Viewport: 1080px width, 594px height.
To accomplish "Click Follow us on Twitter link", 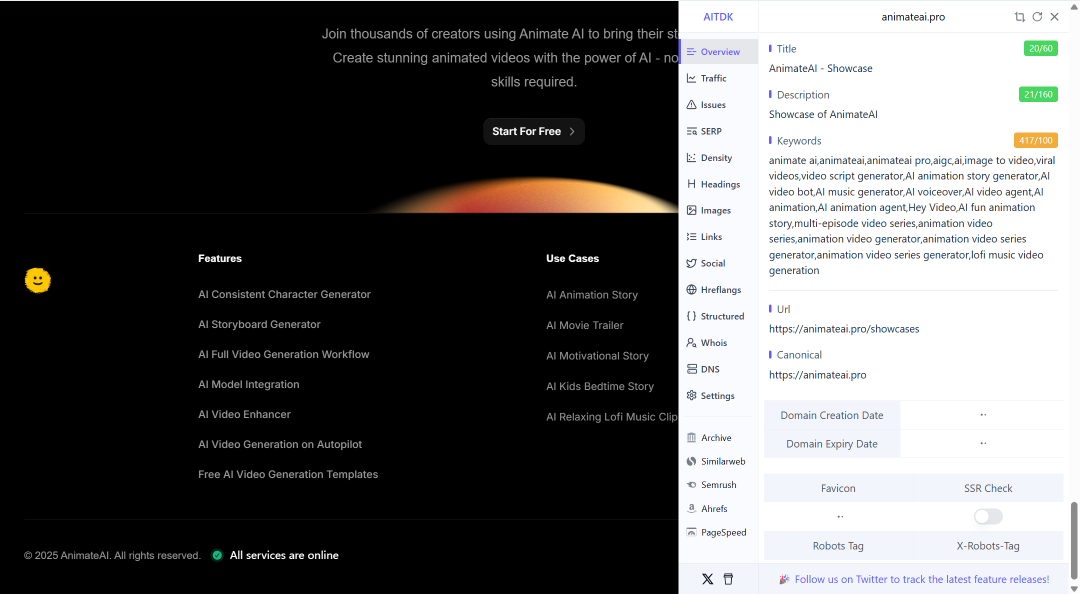I will (922, 580).
